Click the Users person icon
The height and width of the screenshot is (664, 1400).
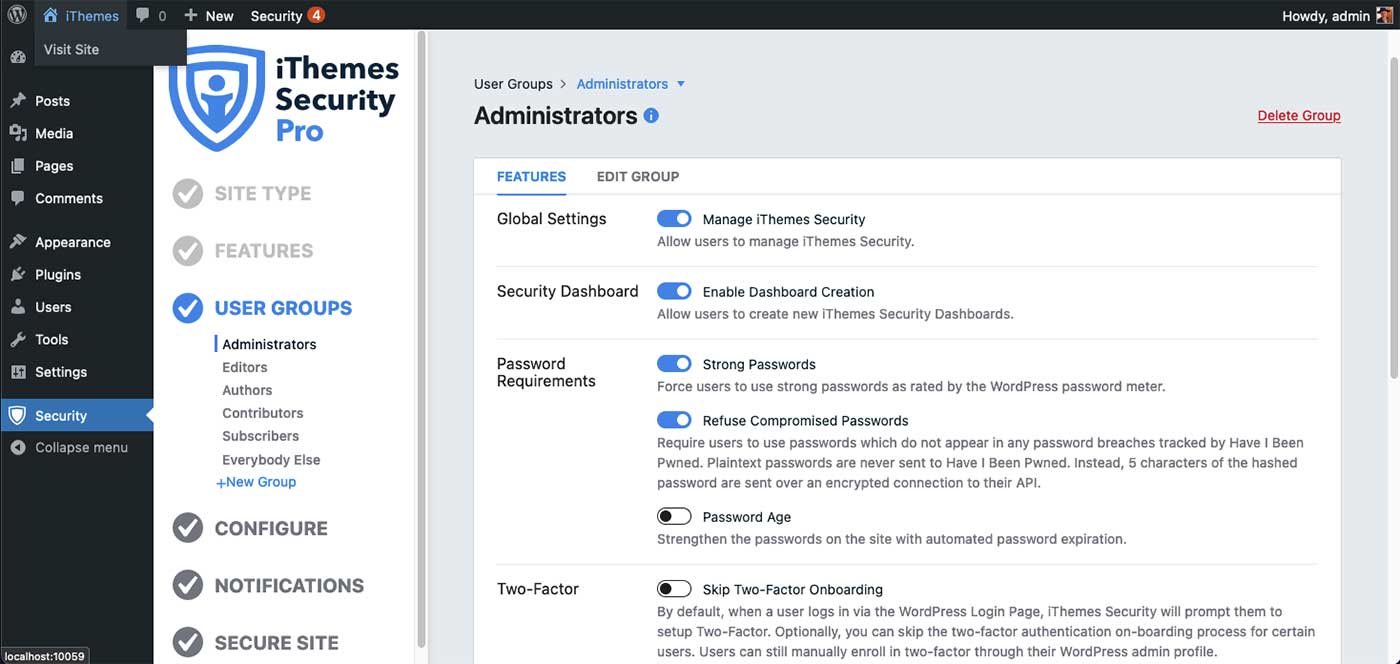pos(18,307)
